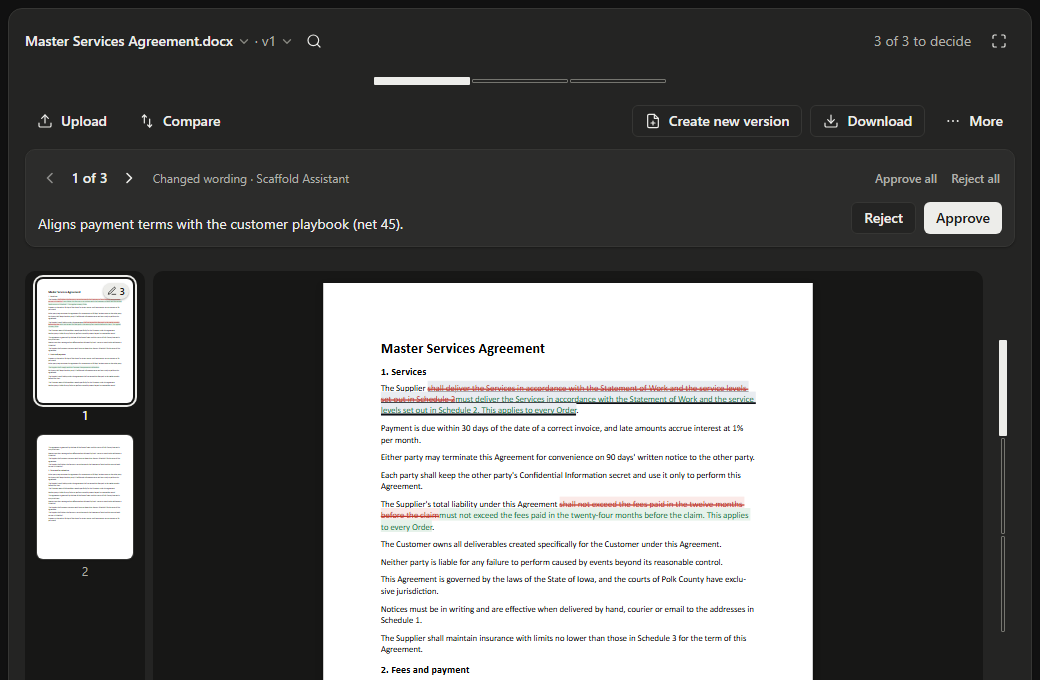Click the Upload button

tap(73, 121)
